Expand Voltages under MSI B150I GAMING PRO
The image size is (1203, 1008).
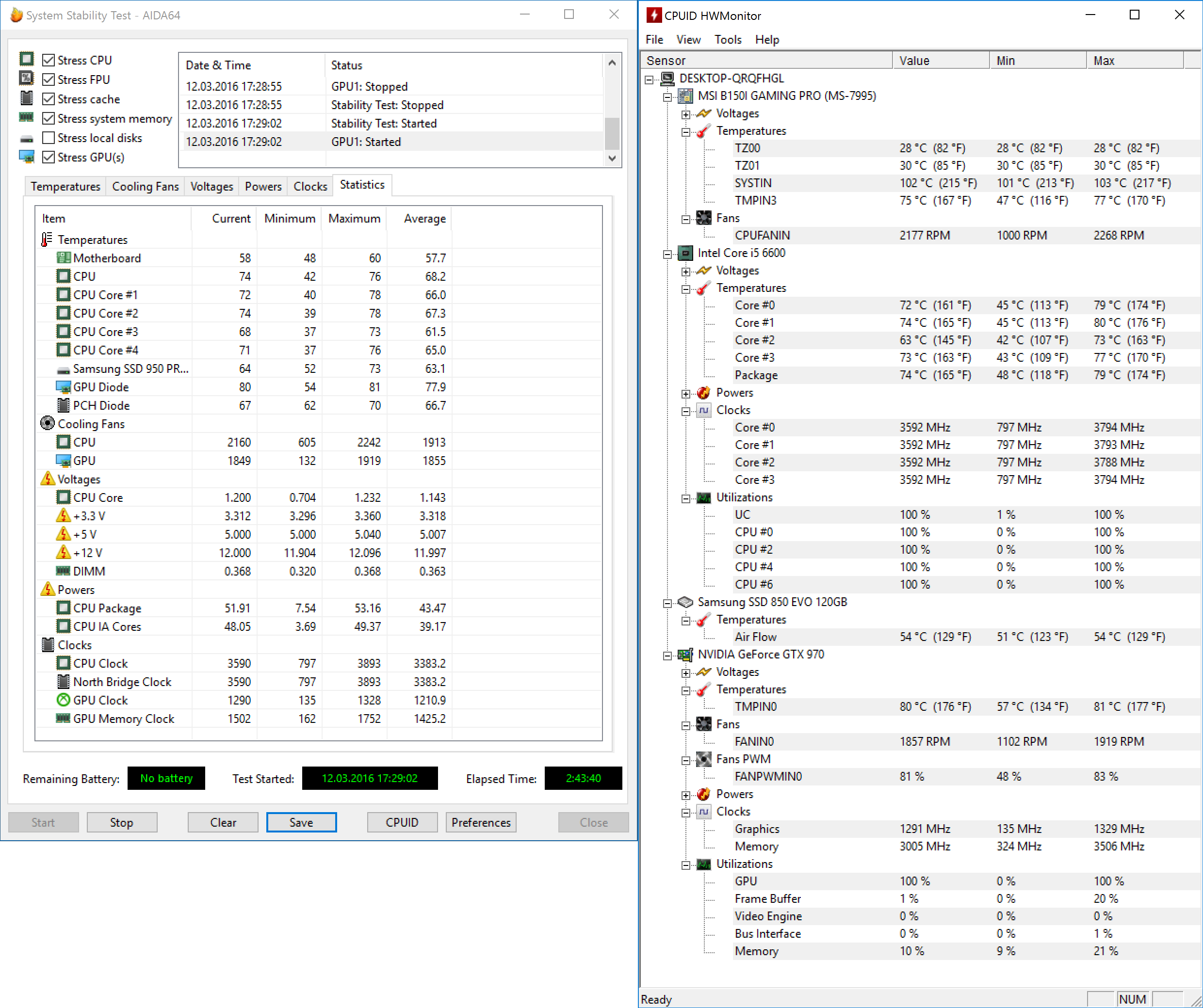point(686,114)
